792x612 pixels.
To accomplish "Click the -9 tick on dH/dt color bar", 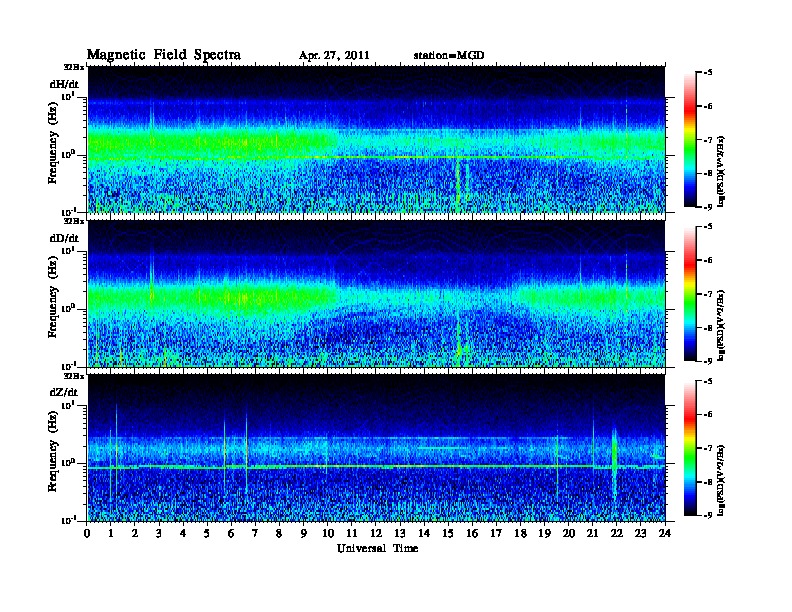I will (x=708, y=207).
